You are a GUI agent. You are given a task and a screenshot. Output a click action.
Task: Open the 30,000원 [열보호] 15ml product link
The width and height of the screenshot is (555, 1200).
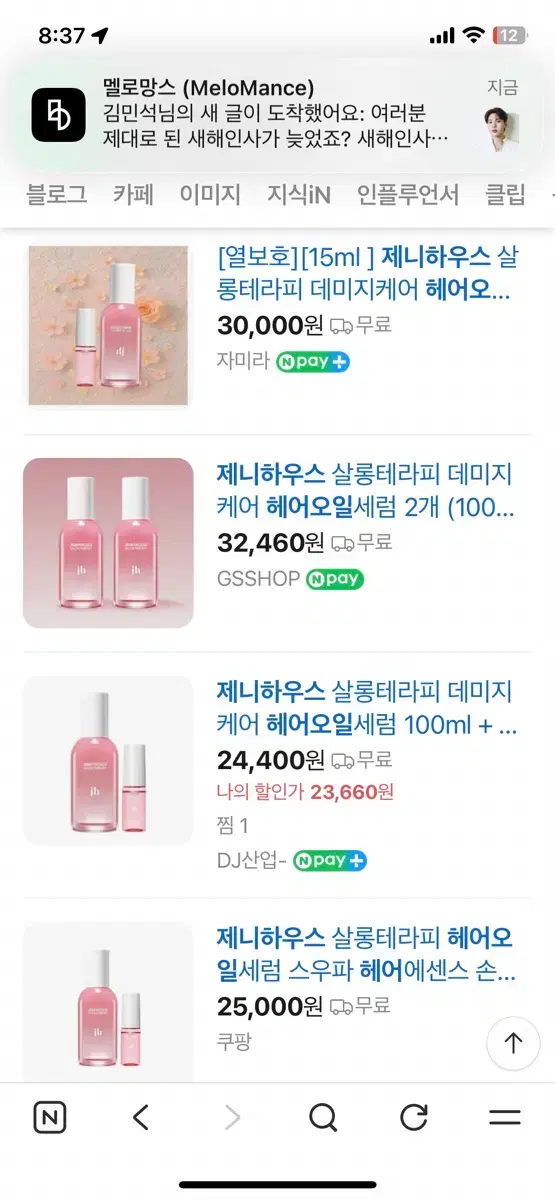365,273
